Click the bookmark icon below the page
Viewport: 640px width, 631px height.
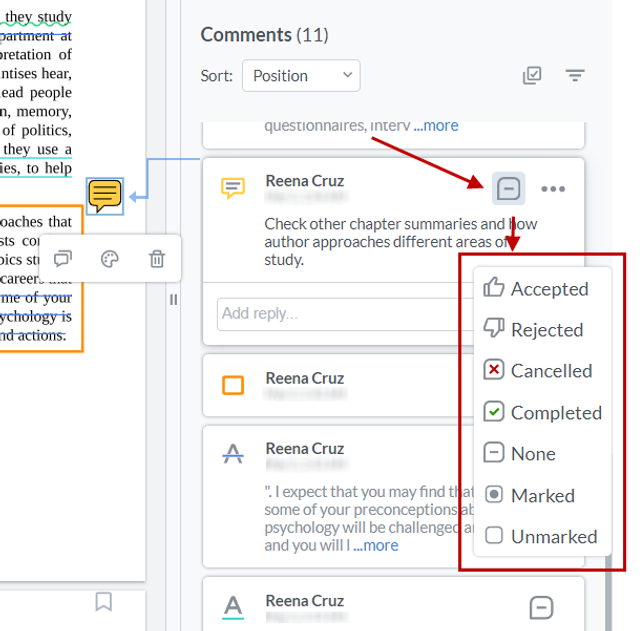[104, 602]
